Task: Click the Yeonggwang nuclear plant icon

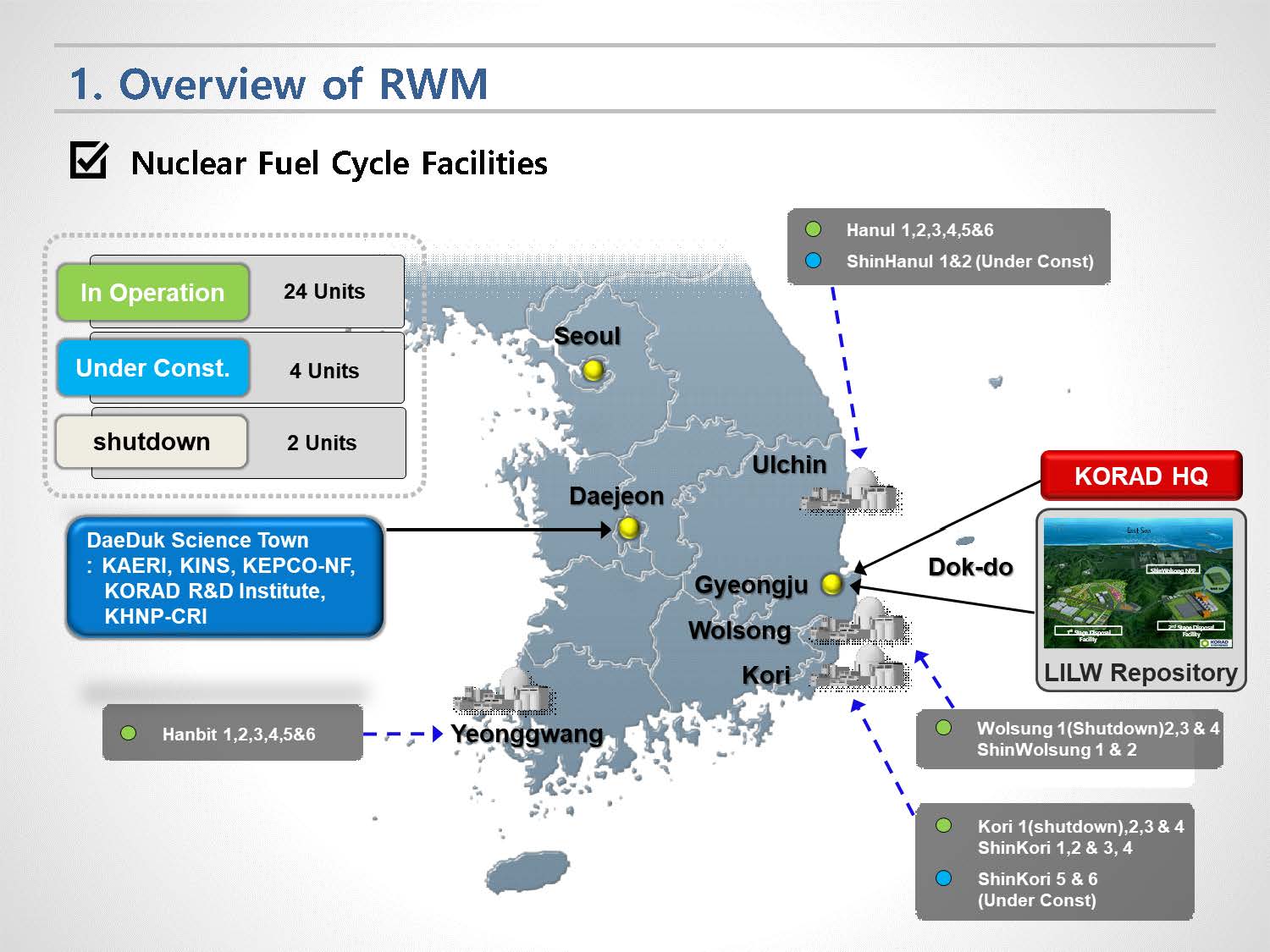Action: [505, 693]
